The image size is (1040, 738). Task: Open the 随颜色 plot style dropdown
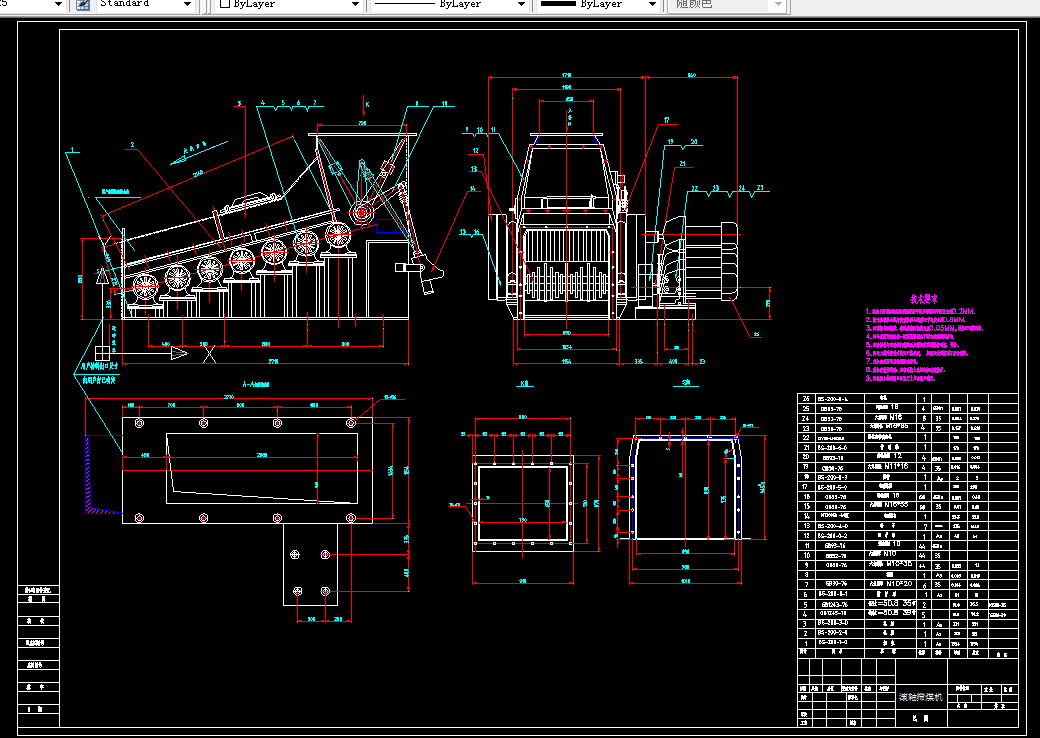point(727,4)
